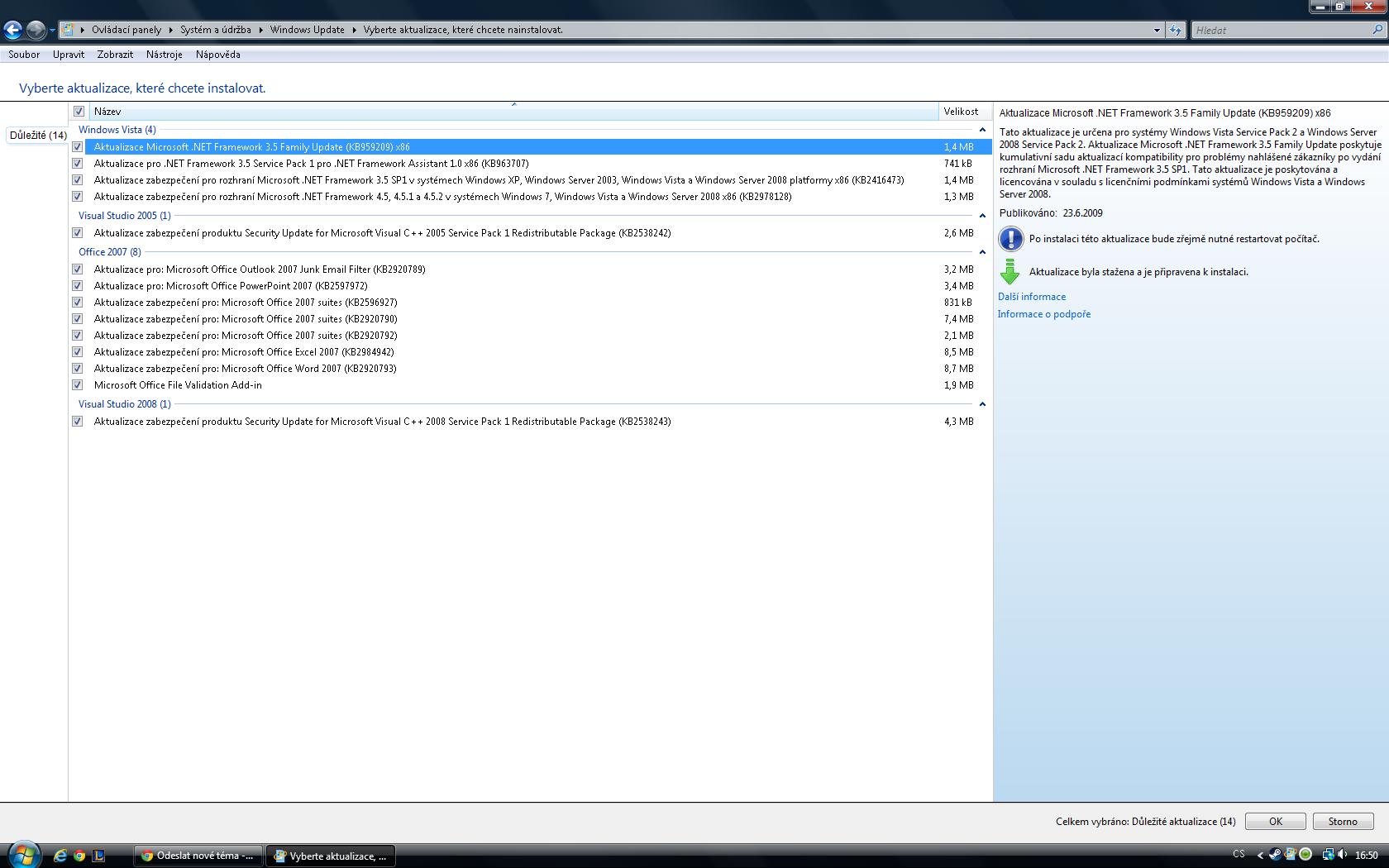Uncheck the Office 2007 suites KB2920792 update

click(78, 336)
